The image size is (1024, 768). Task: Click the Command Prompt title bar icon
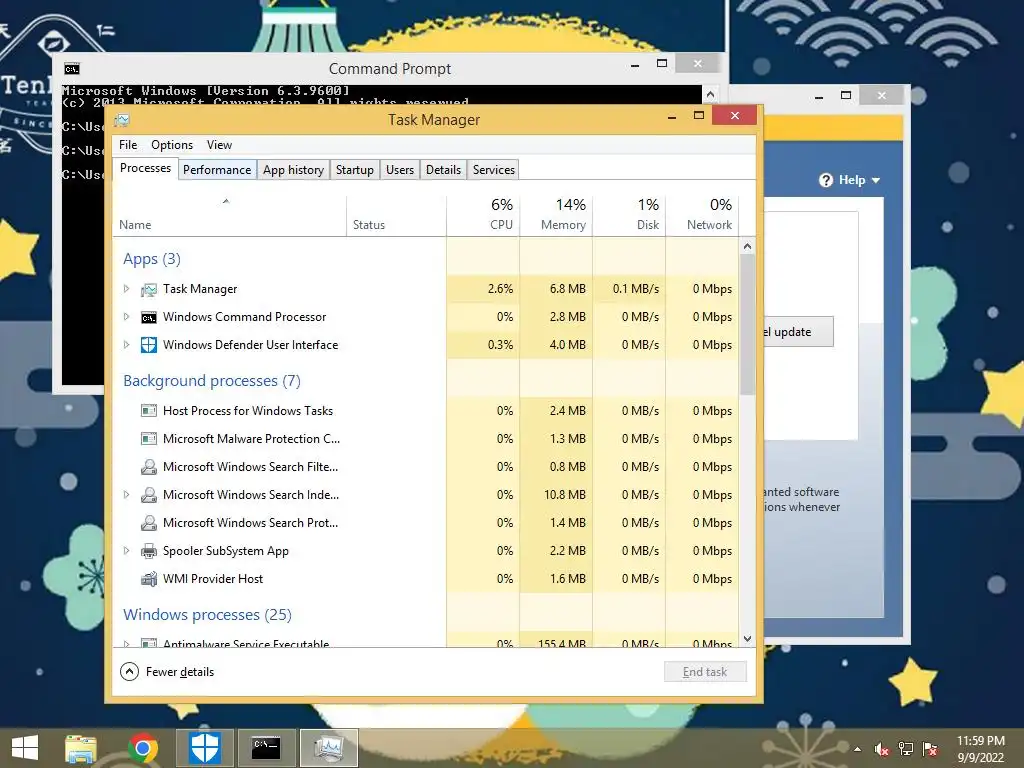[72, 69]
